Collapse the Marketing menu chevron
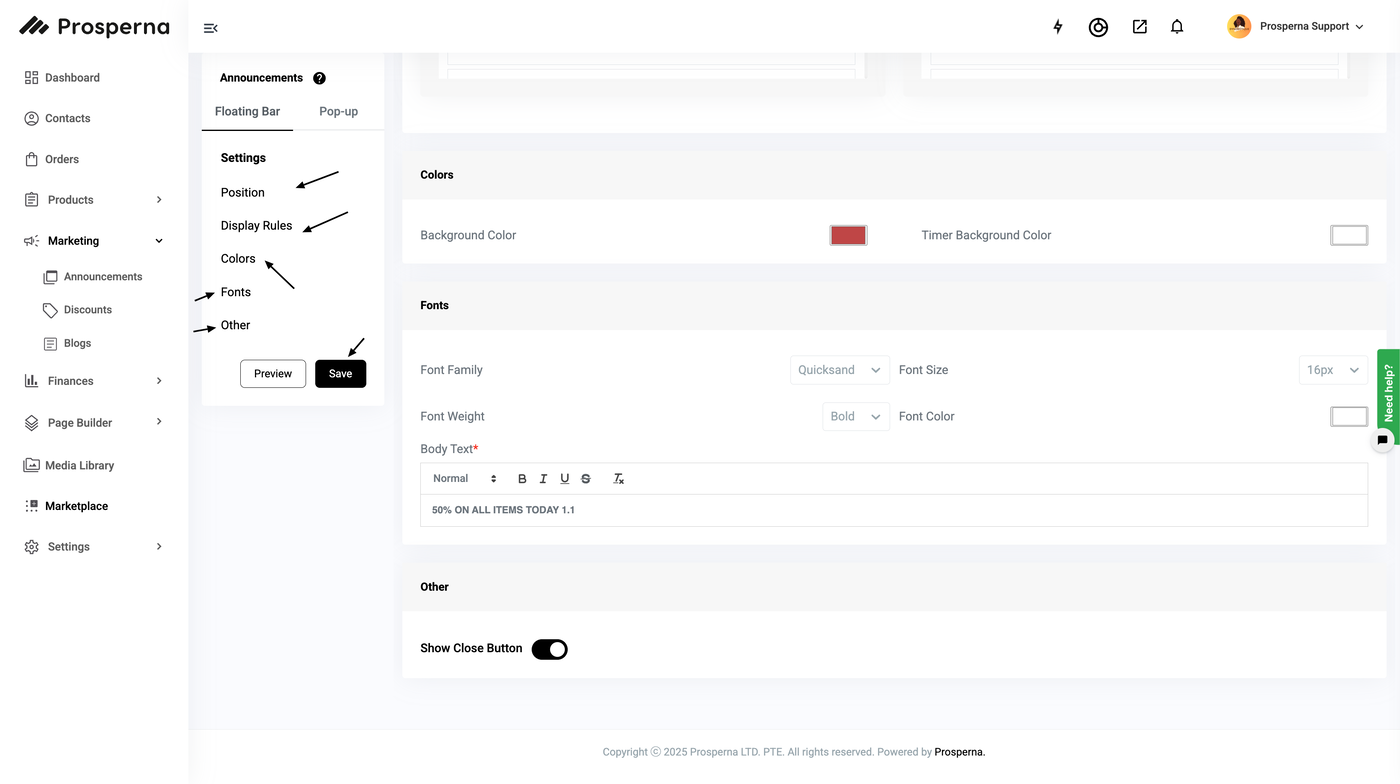The height and width of the screenshot is (784, 1400). click(x=159, y=241)
